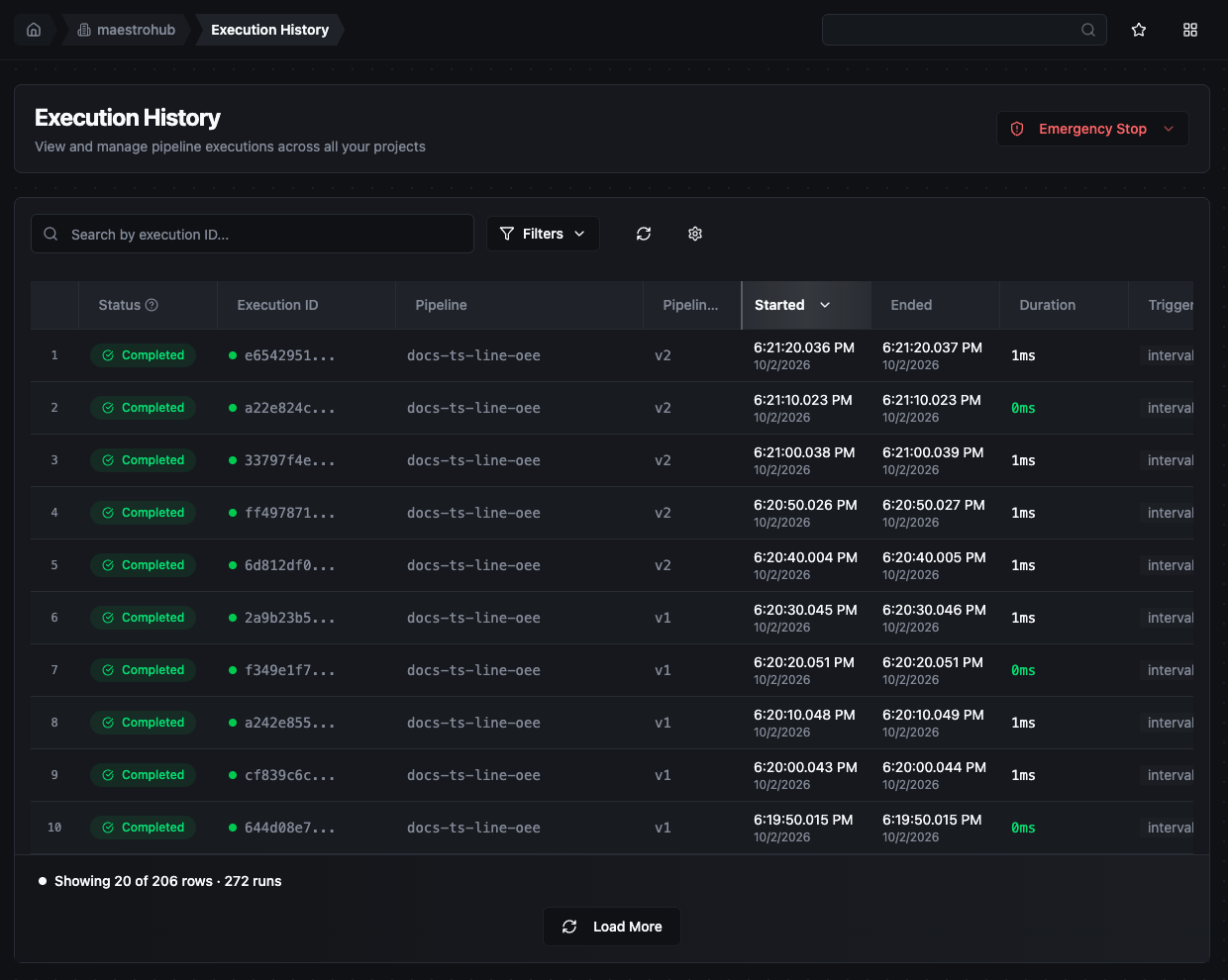This screenshot has width=1228, height=980.
Task: Click the Search by execution ID field
Action: [x=253, y=235]
